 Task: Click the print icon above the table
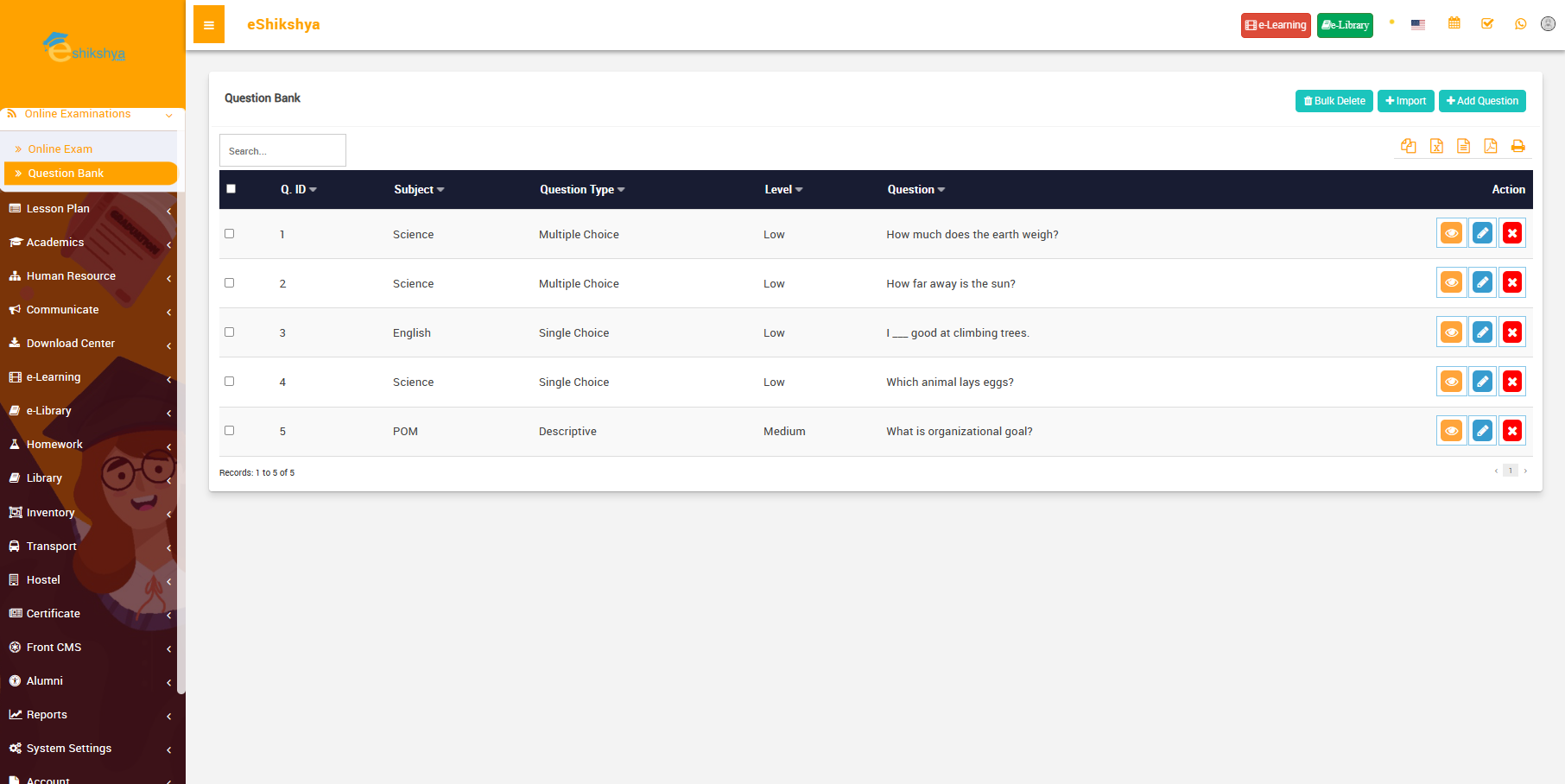1517,146
